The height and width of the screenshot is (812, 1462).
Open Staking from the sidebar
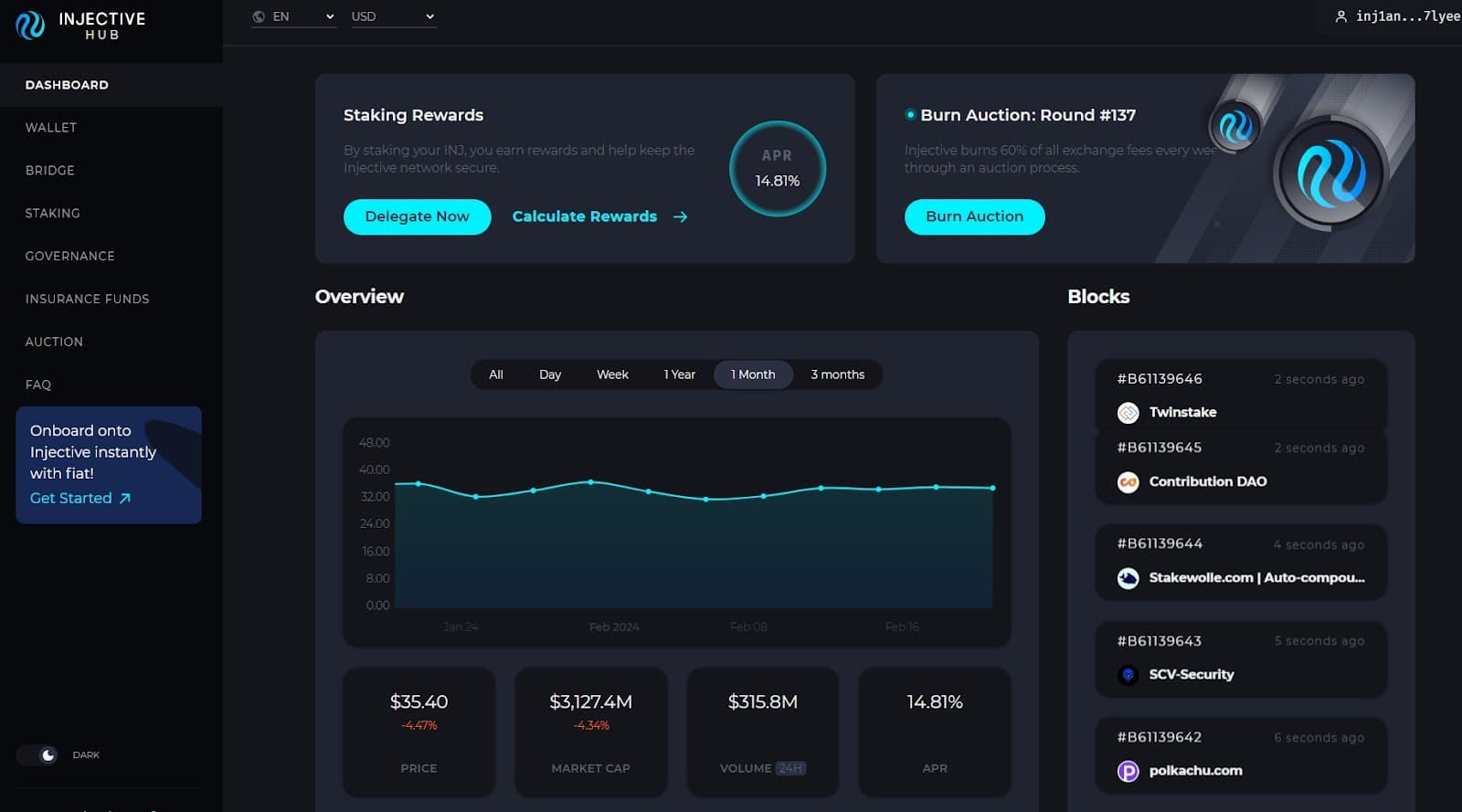(x=52, y=213)
